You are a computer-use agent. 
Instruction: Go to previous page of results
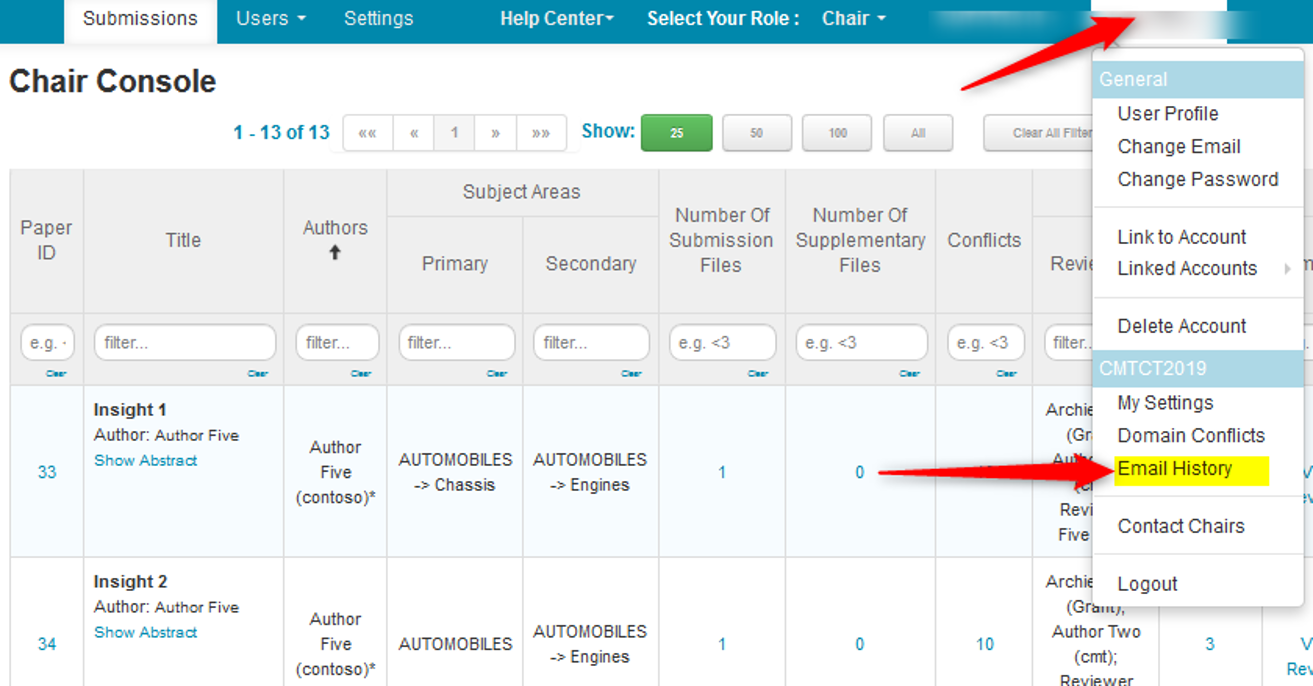point(413,133)
